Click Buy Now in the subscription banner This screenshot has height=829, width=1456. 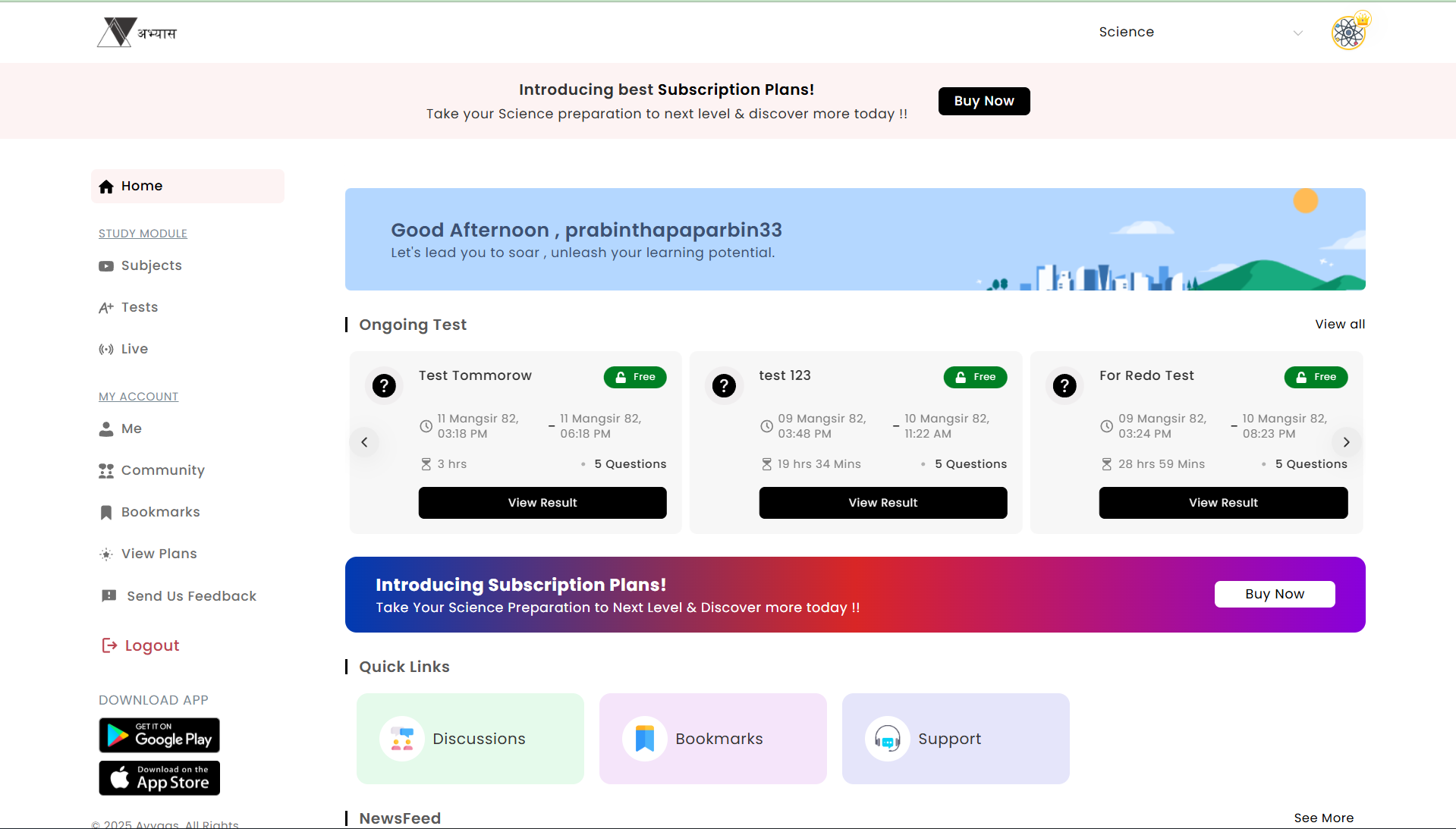click(x=984, y=101)
